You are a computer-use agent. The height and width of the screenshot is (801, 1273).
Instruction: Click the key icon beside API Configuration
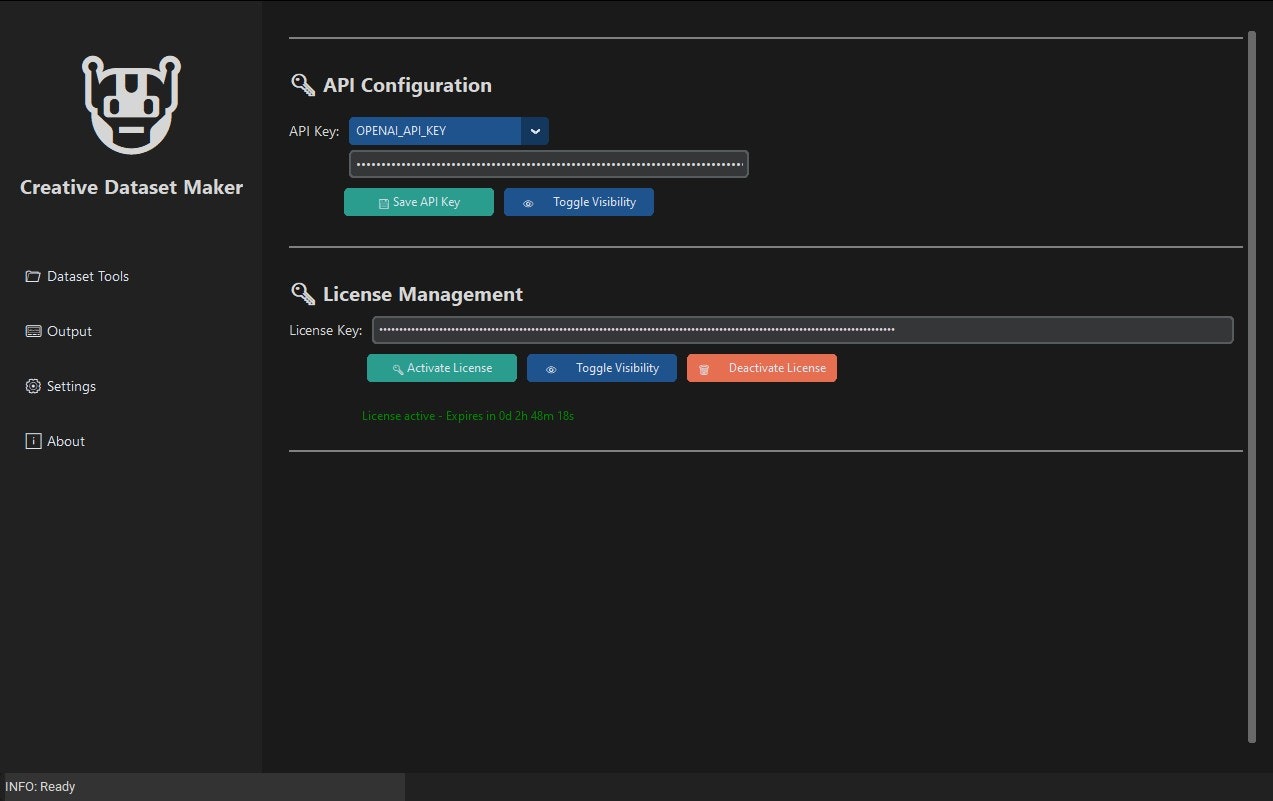(x=303, y=85)
